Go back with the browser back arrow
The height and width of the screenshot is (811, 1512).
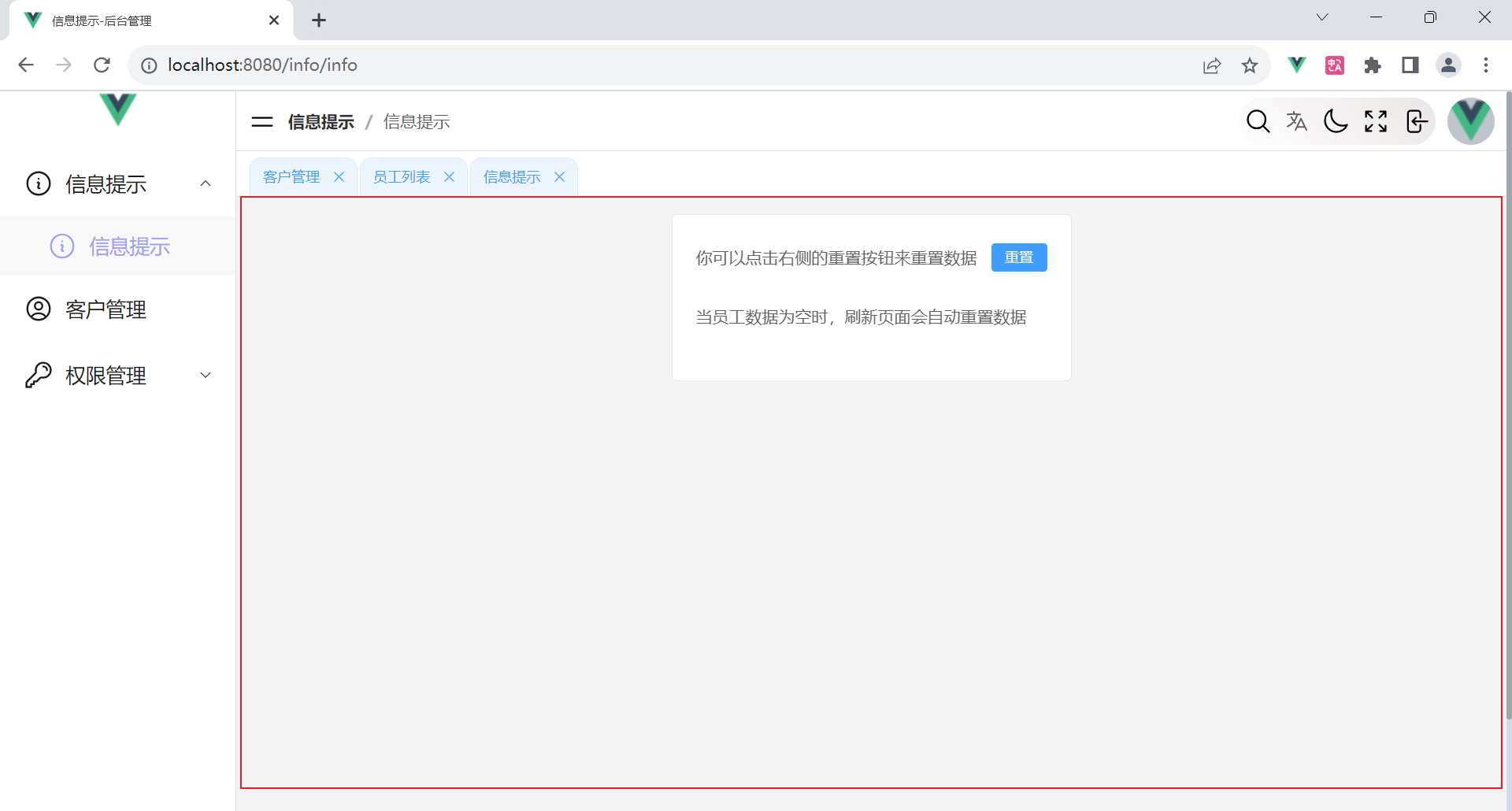(x=26, y=65)
